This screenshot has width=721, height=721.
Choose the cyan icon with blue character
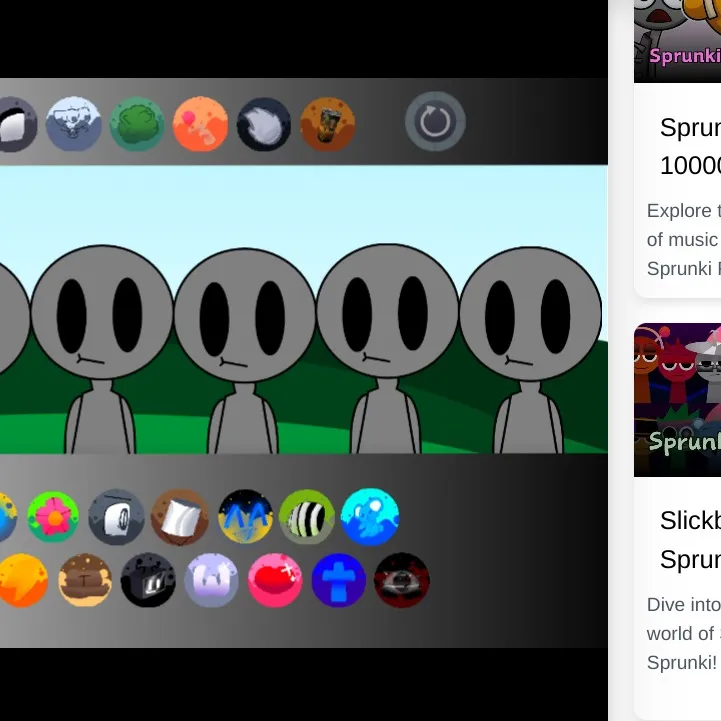coord(370,517)
